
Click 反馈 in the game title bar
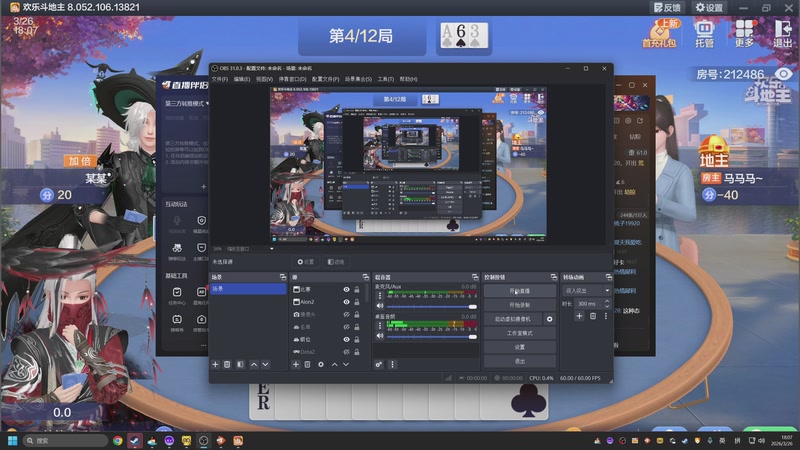667,8
